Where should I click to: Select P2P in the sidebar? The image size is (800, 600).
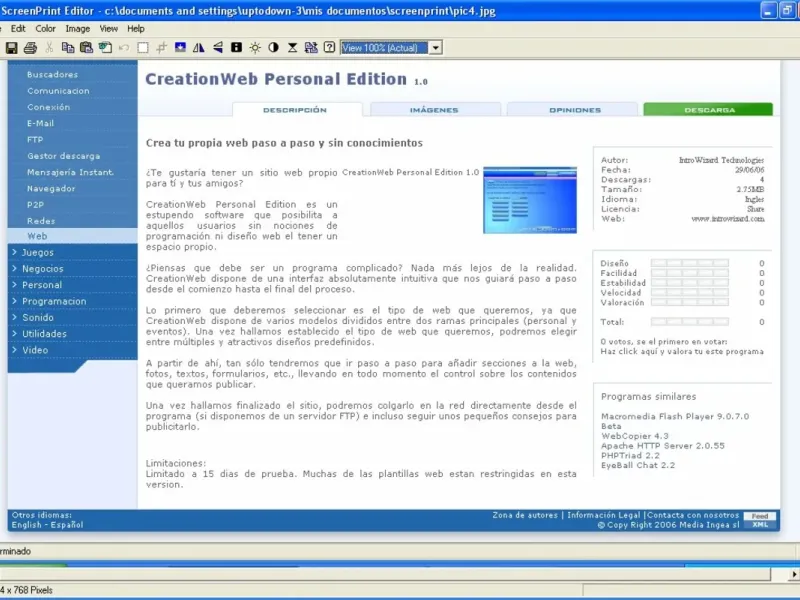(35, 205)
